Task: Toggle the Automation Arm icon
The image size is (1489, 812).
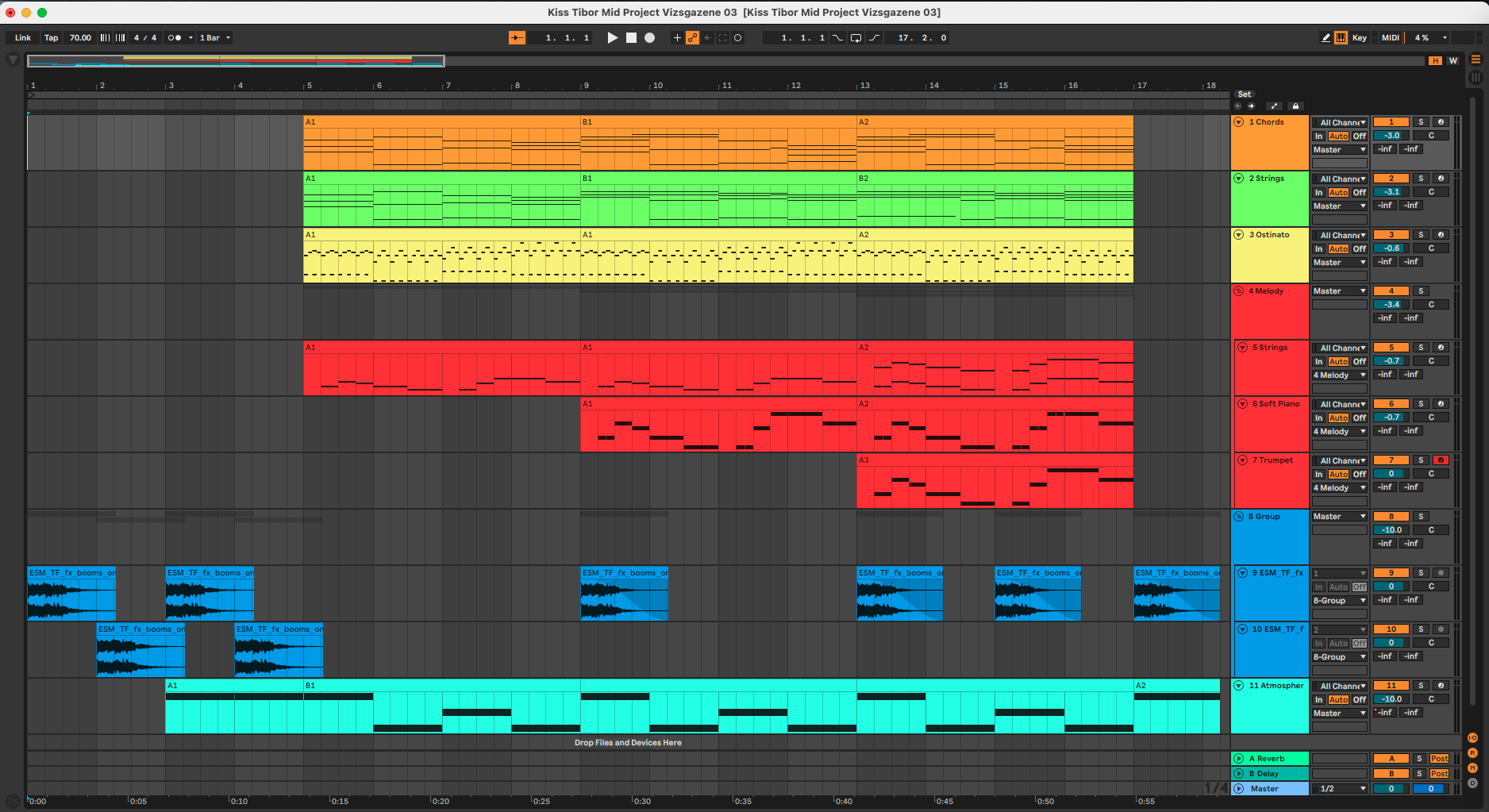Action: tap(692, 38)
